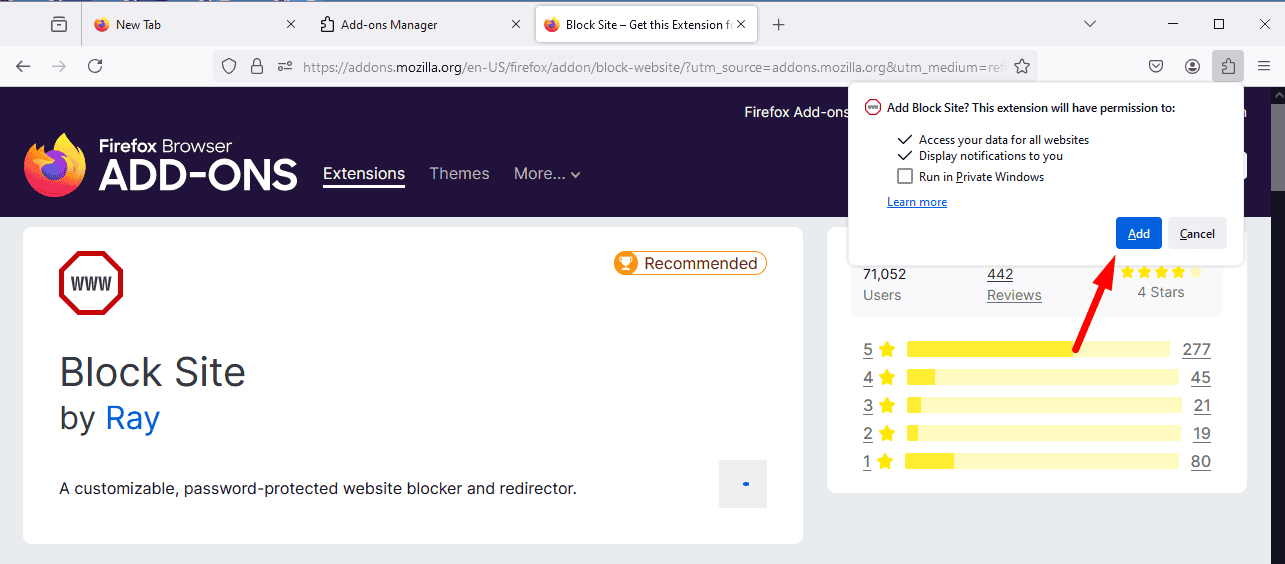Reload the current page
This screenshot has height=564, width=1285.
pos(95,66)
